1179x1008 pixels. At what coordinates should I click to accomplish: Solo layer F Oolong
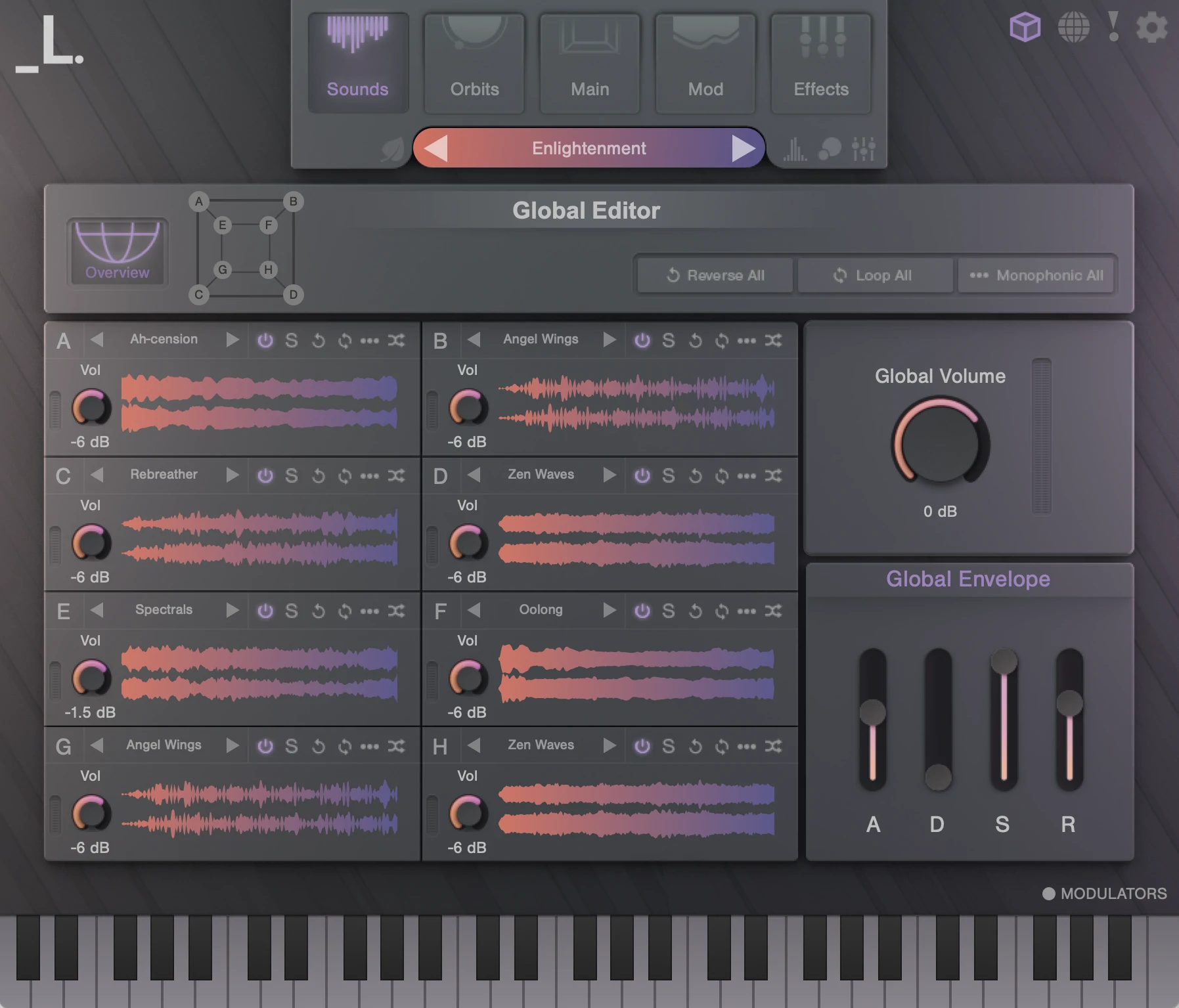click(x=669, y=611)
